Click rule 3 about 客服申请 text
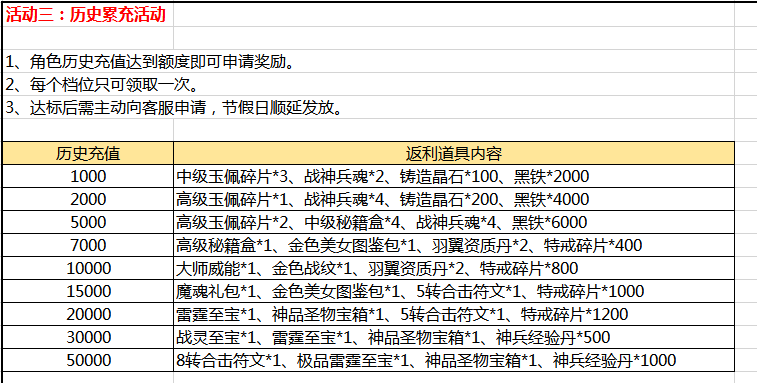This screenshot has height=383, width=757. (x=174, y=108)
